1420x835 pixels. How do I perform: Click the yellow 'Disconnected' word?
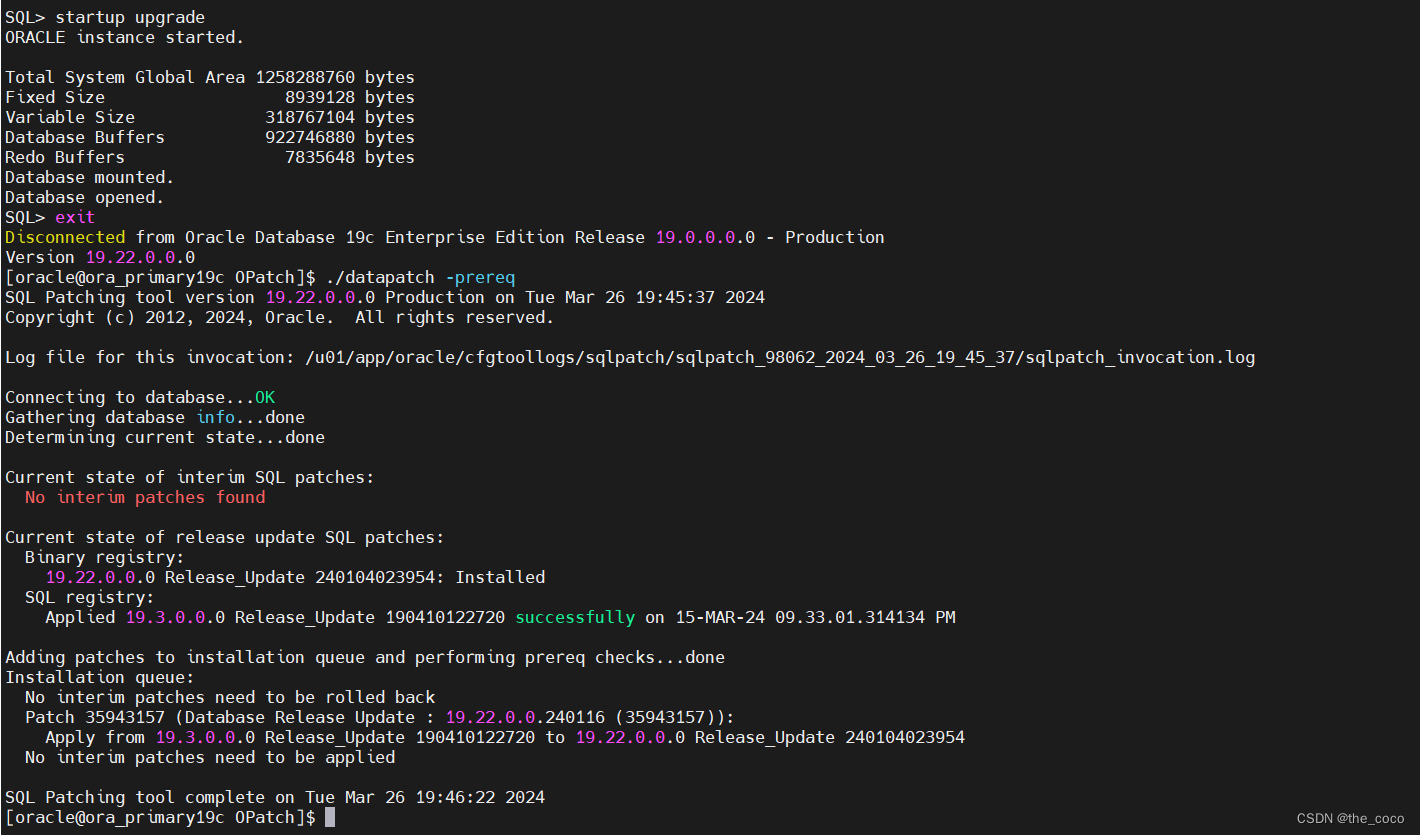pos(65,237)
